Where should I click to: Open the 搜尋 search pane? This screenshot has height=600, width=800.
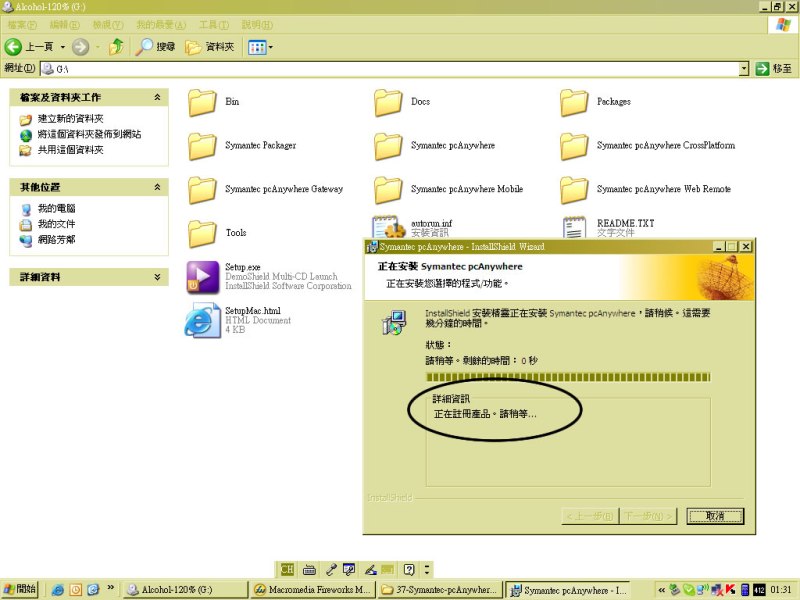[x=156, y=47]
